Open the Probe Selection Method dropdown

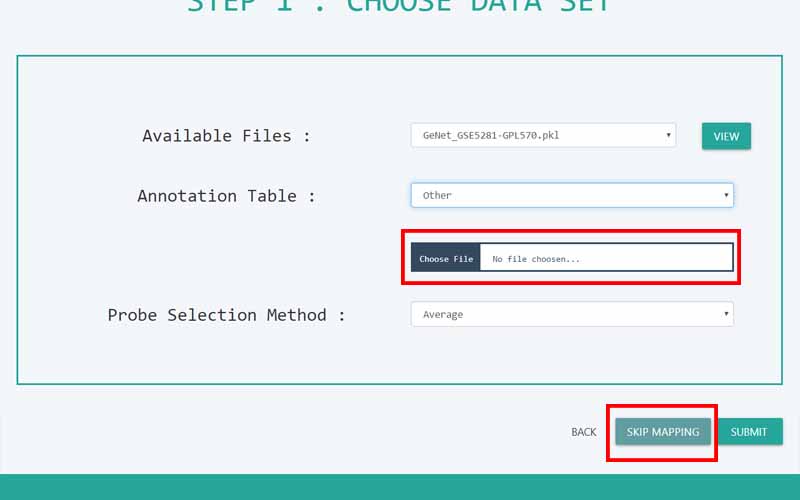coord(571,314)
